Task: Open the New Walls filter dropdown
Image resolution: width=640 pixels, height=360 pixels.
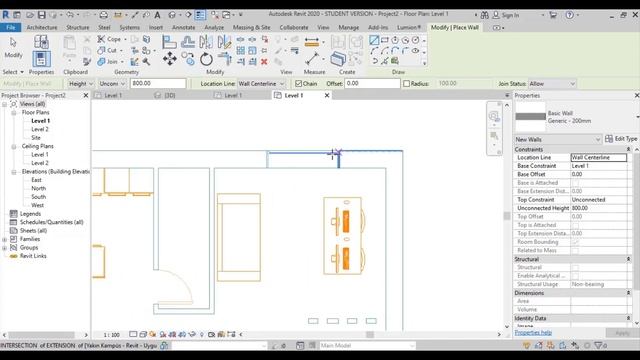Action: [x=558, y=139]
